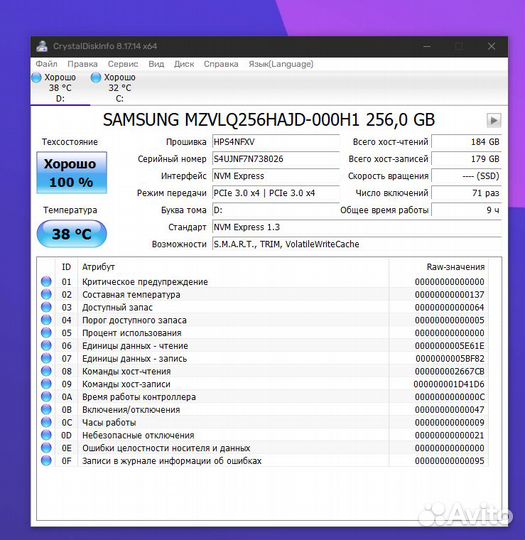Click status orb for Небезопасные отключения row
The width and height of the screenshot is (525, 540).
click(x=46, y=435)
